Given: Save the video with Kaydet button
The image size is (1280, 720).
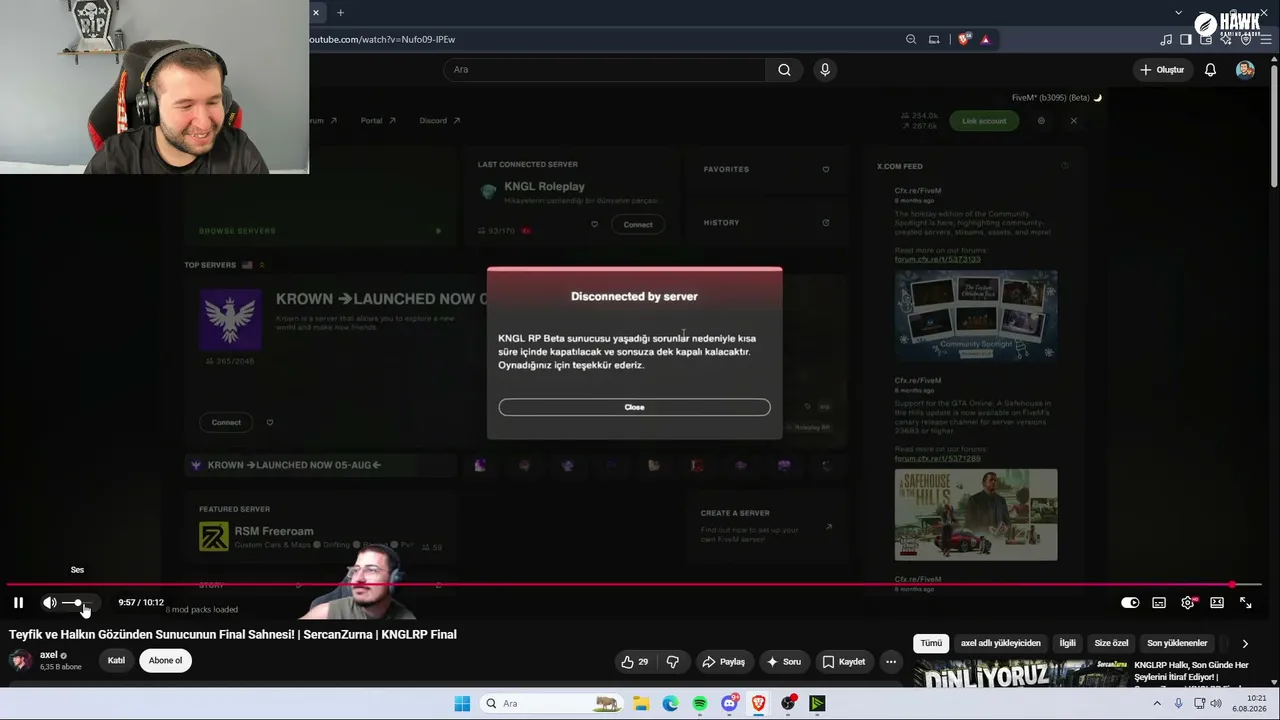Looking at the screenshot, I should [843, 662].
